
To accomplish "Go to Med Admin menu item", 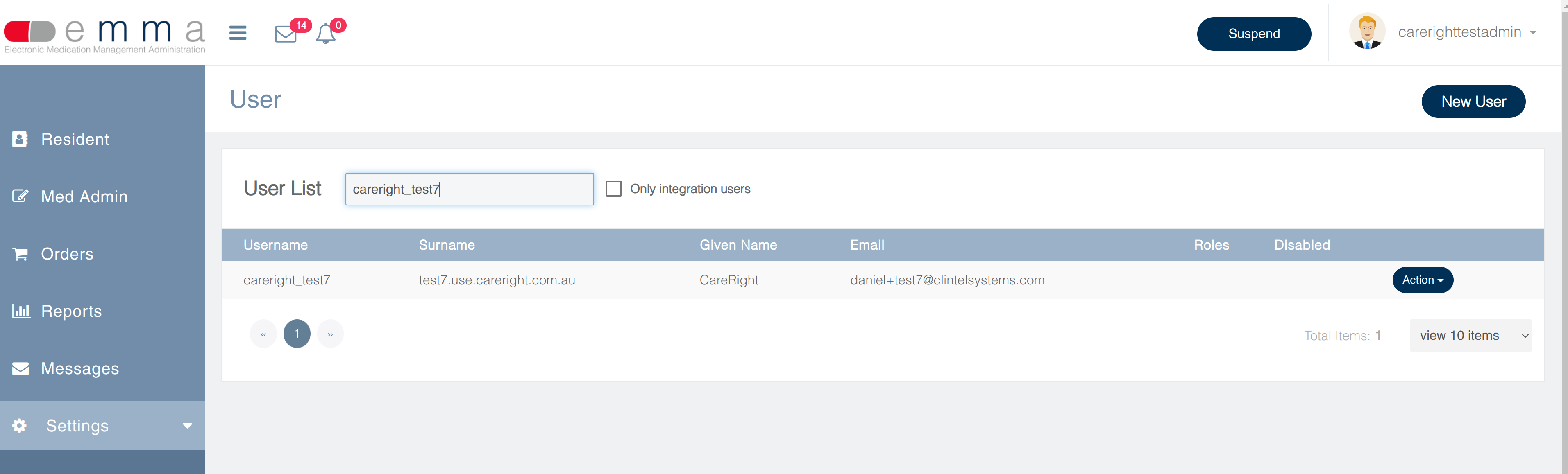I will (x=84, y=196).
